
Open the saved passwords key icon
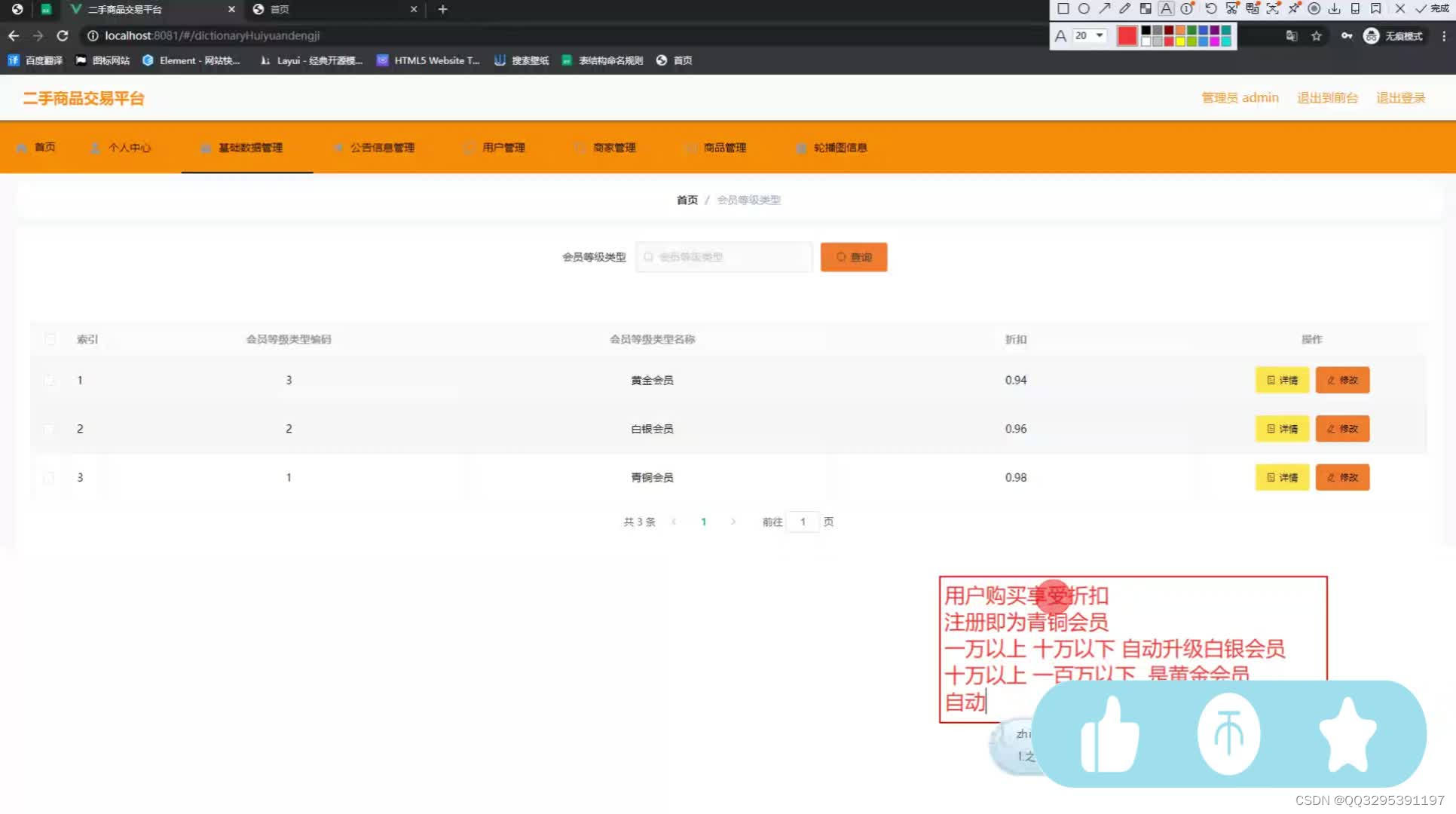click(x=1346, y=35)
